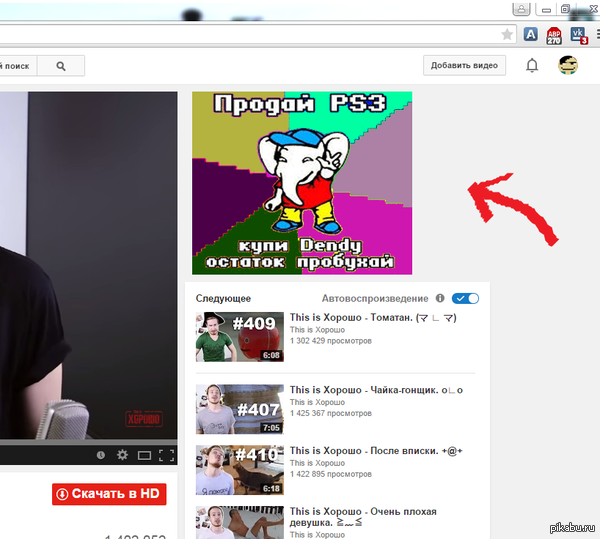Screen dimensions: 600x539
Task: Click the blue A extension icon
Action: tap(531, 34)
